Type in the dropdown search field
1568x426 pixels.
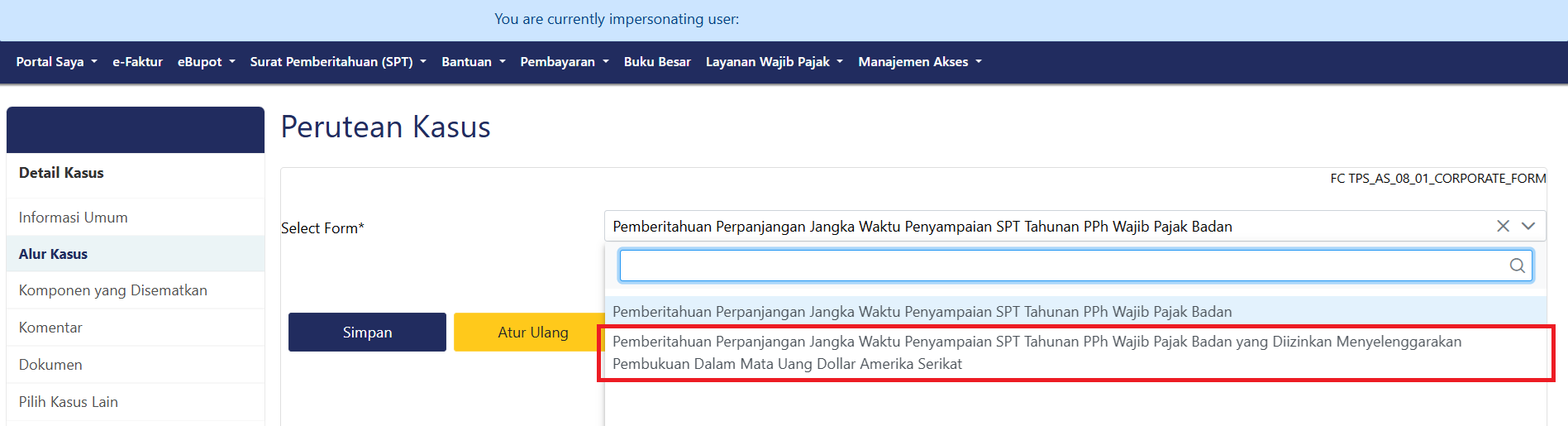pyautogui.click(x=1062, y=266)
